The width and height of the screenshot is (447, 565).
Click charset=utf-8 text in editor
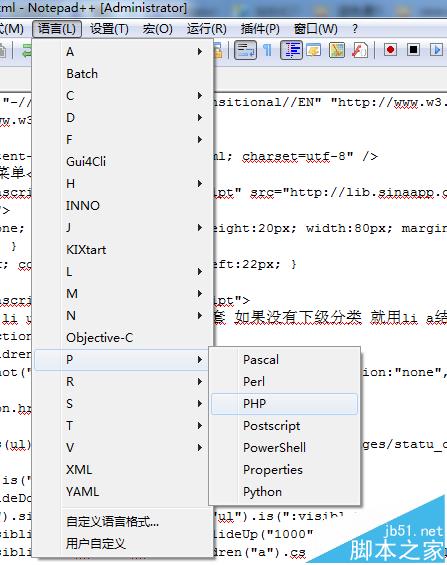tap(298, 156)
